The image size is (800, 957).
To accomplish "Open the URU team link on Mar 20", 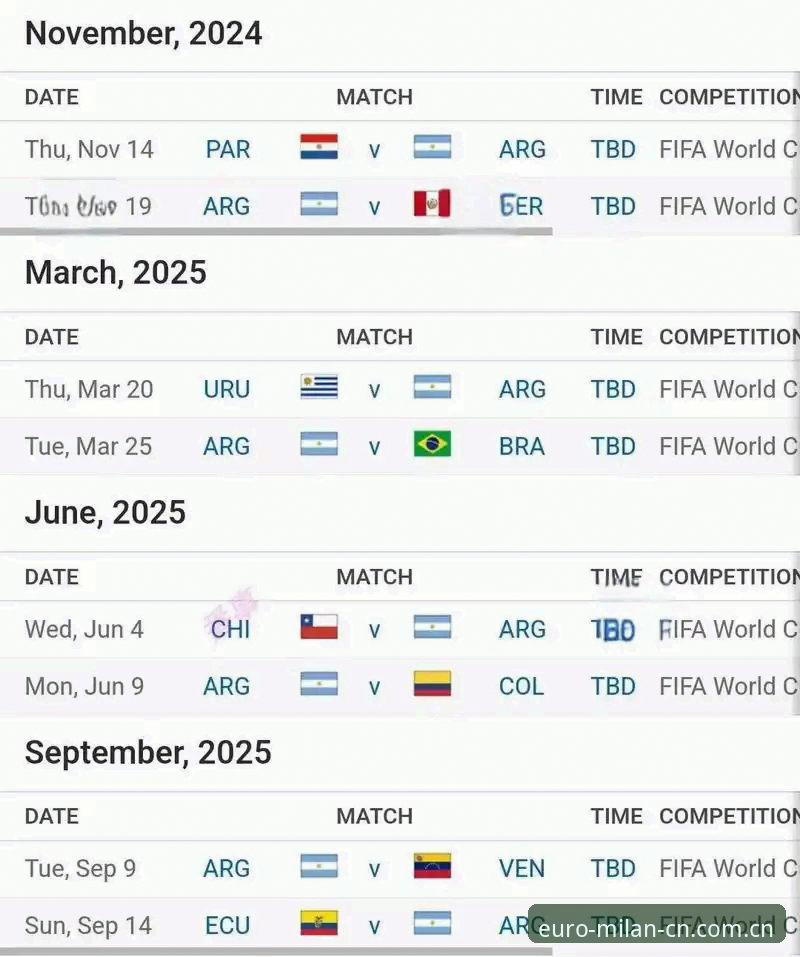I will coord(227,389).
